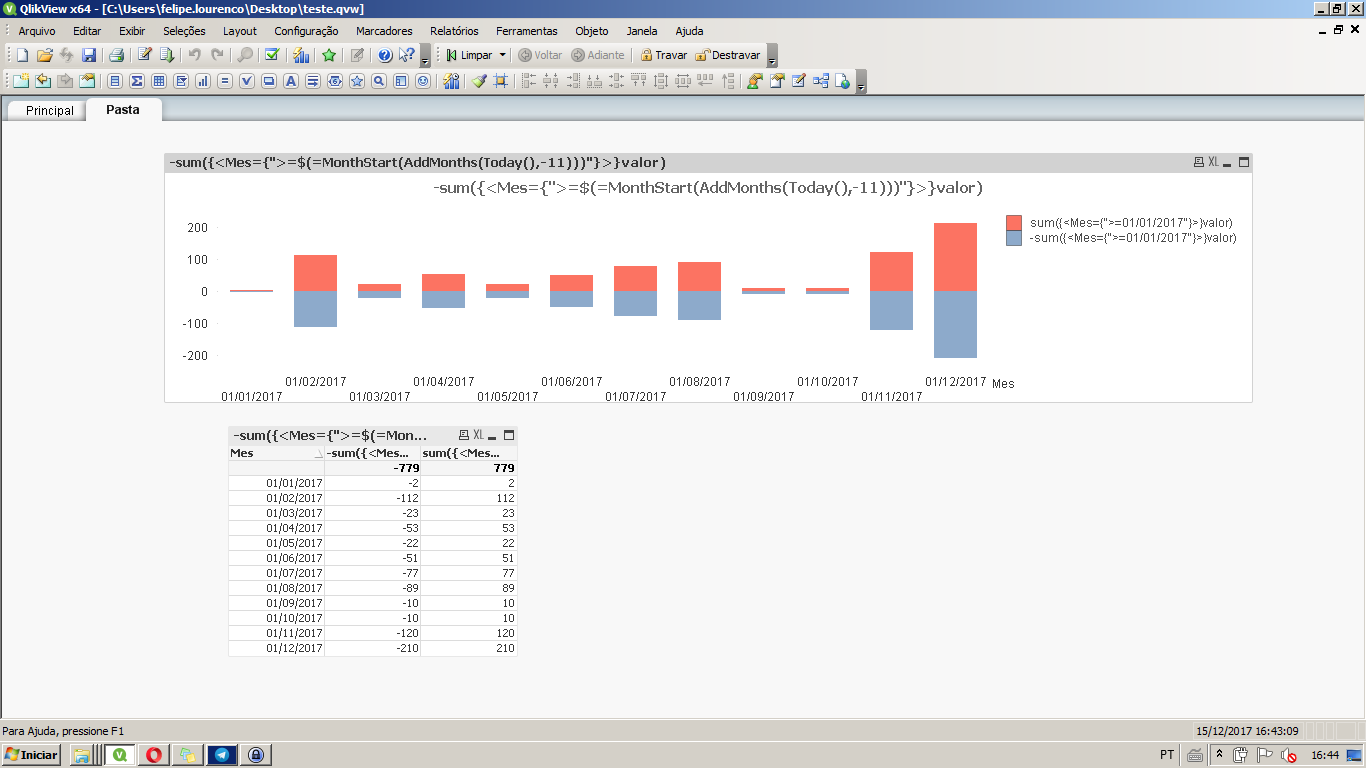1366x768 pixels.
Task: Create an Input Box equals icon
Action: (225, 81)
